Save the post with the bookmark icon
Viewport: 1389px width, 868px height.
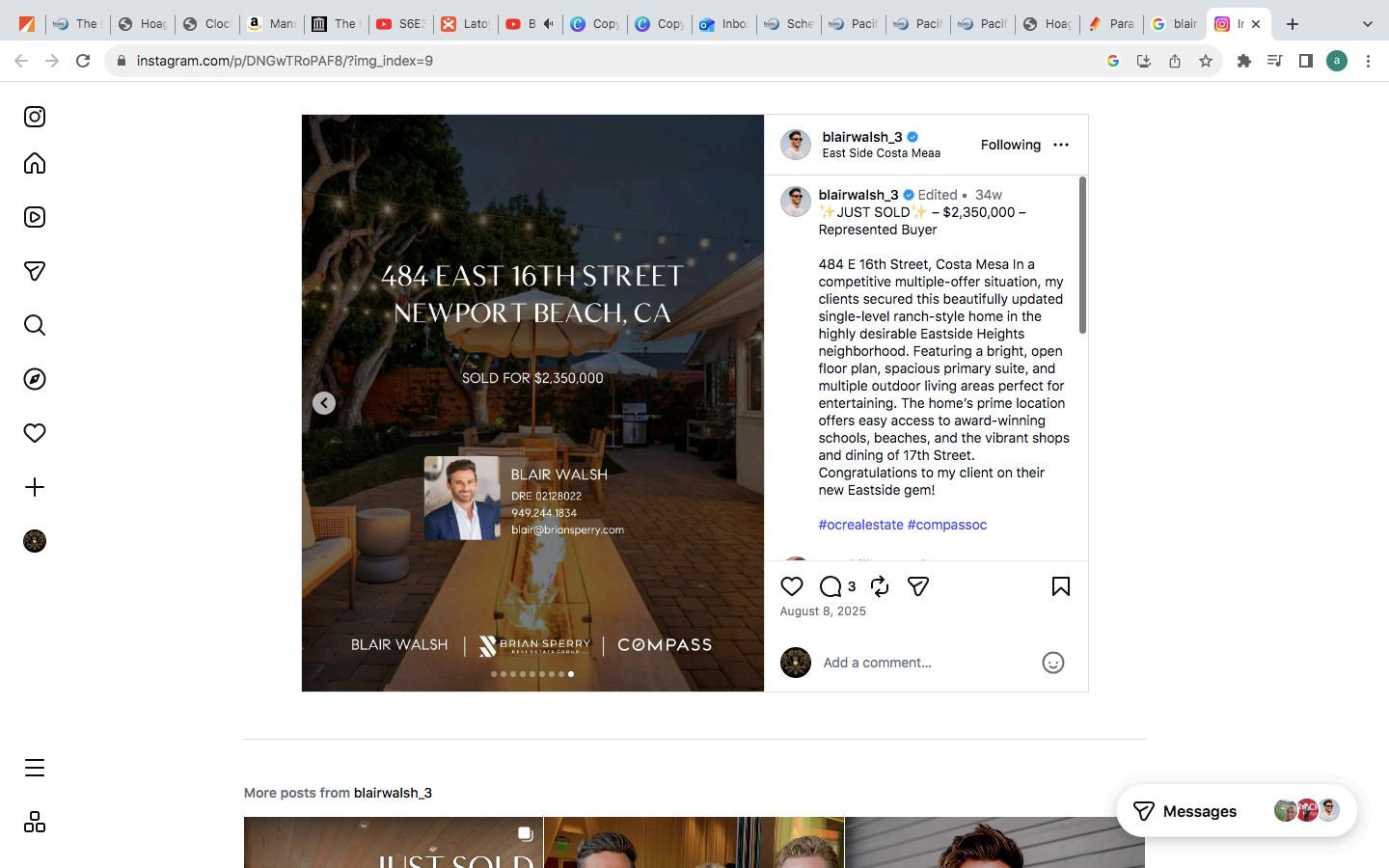[1061, 586]
